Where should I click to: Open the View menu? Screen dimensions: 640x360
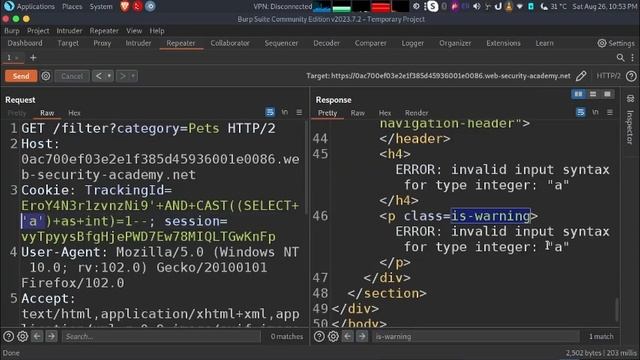pos(134,31)
